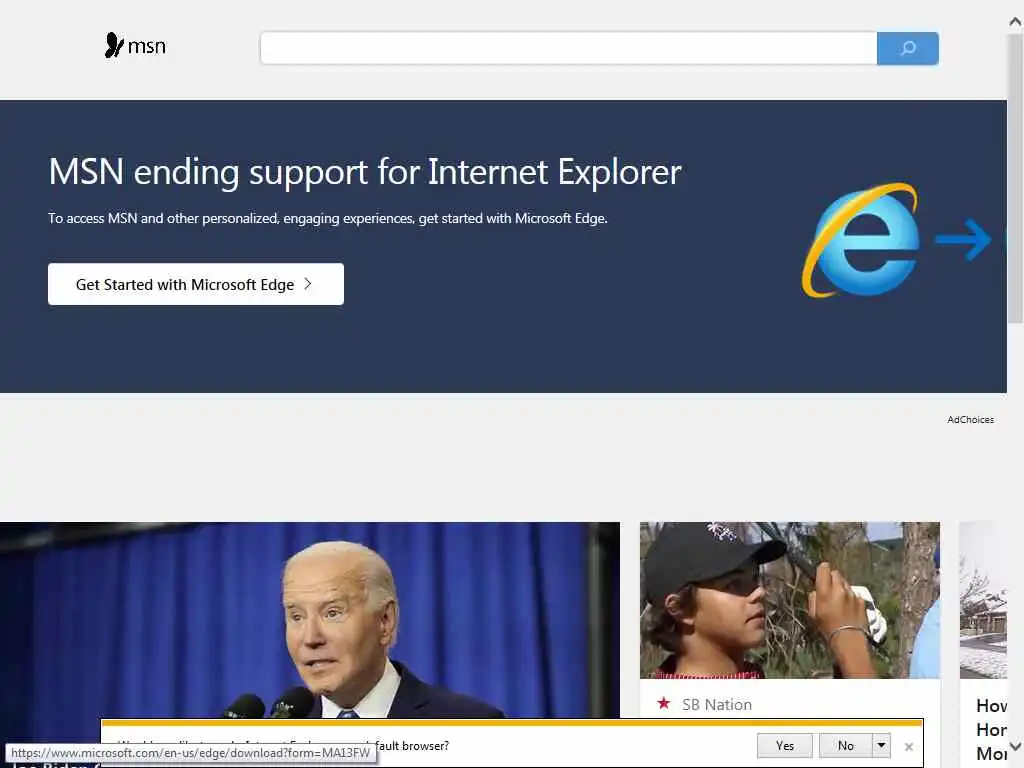Click Yes in default browser prompt

(785, 746)
